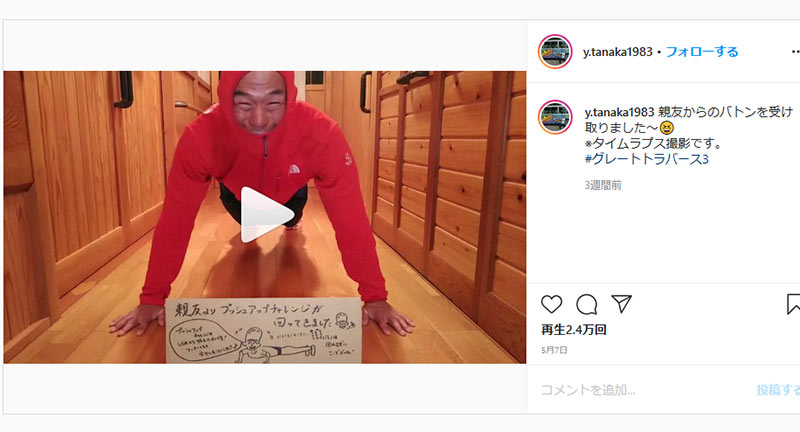Submit comment with the 投稿する button
800x432 pixels.
pyautogui.click(x=778, y=390)
